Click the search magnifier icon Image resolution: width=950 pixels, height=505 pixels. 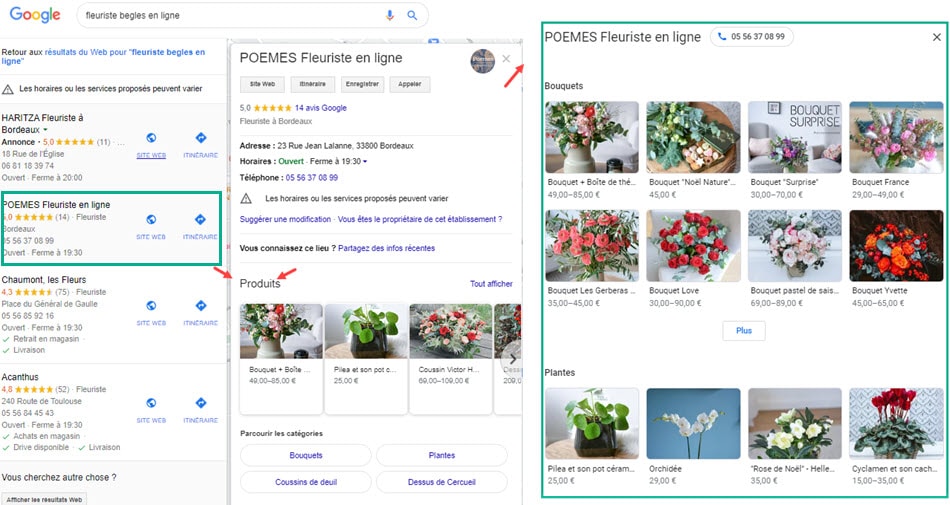pos(412,15)
